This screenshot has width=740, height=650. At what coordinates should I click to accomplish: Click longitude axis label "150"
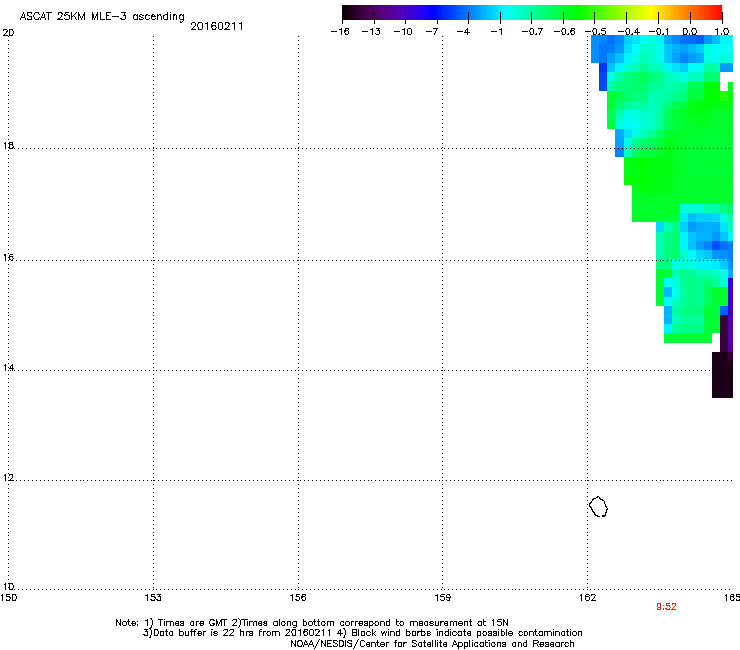tap(8, 598)
